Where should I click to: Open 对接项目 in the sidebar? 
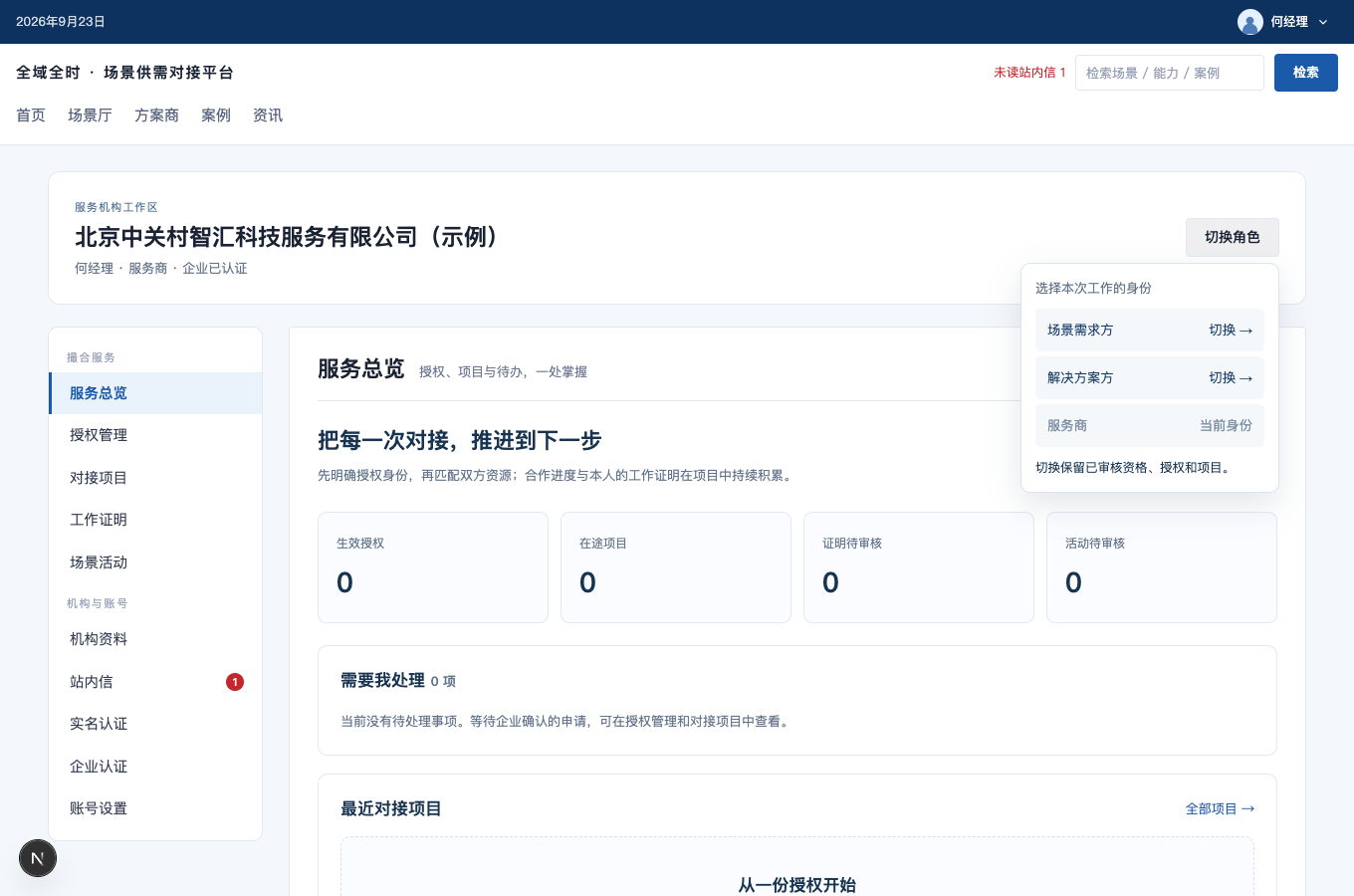(x=155, y=478)
